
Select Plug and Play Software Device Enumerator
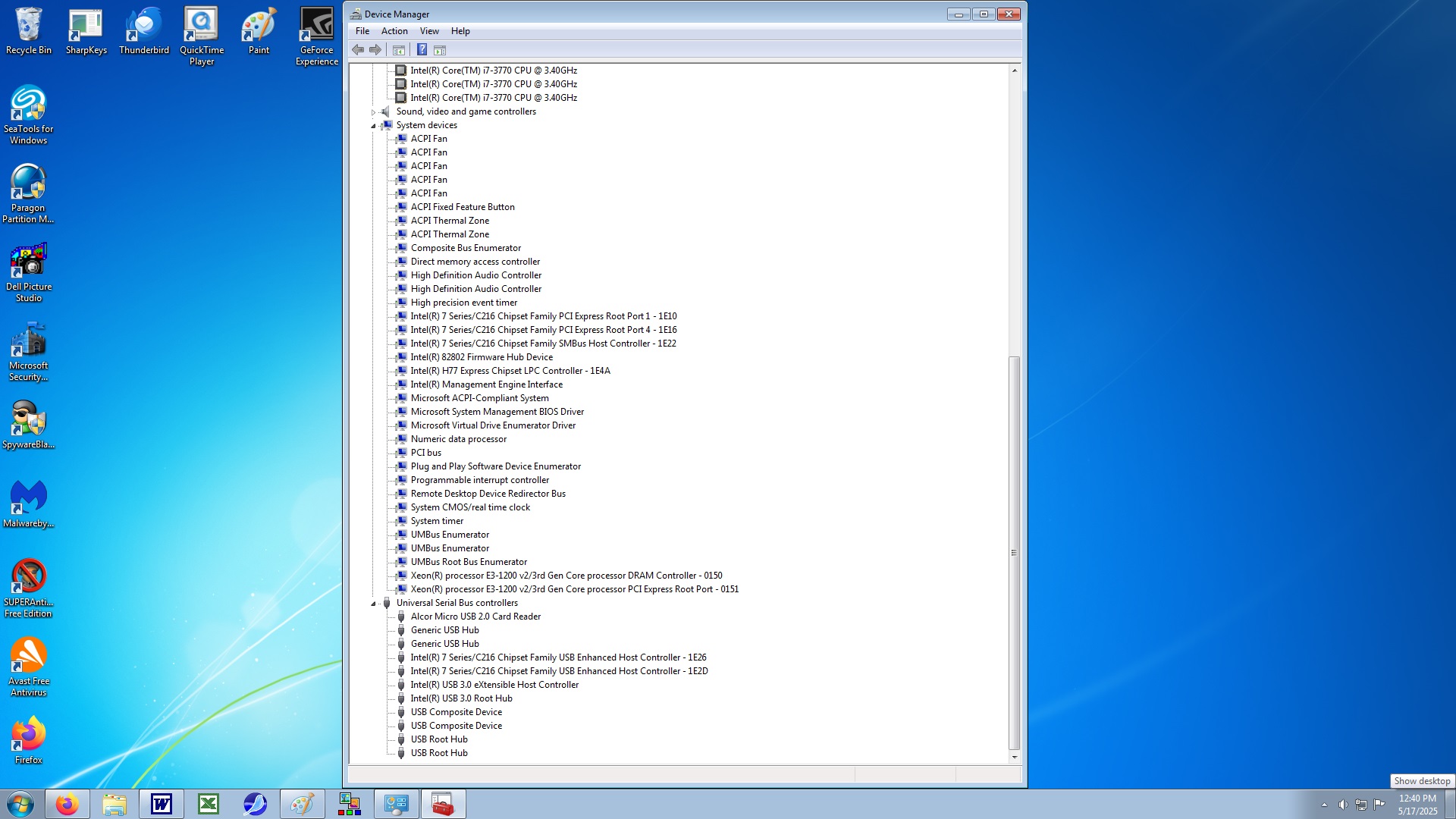(x=496, y=466)
